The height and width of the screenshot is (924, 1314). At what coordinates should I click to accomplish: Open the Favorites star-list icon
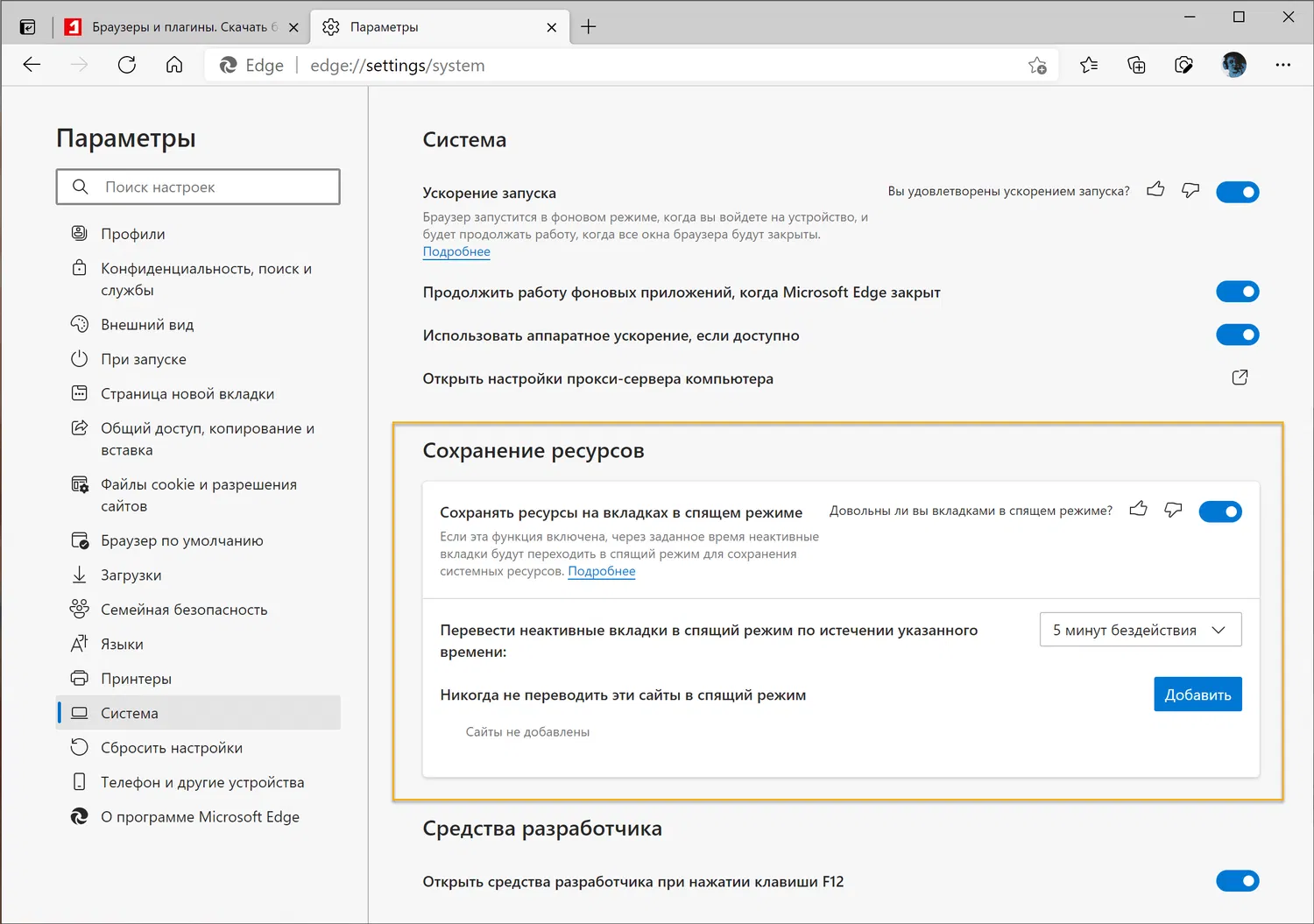coord(1089,65)
